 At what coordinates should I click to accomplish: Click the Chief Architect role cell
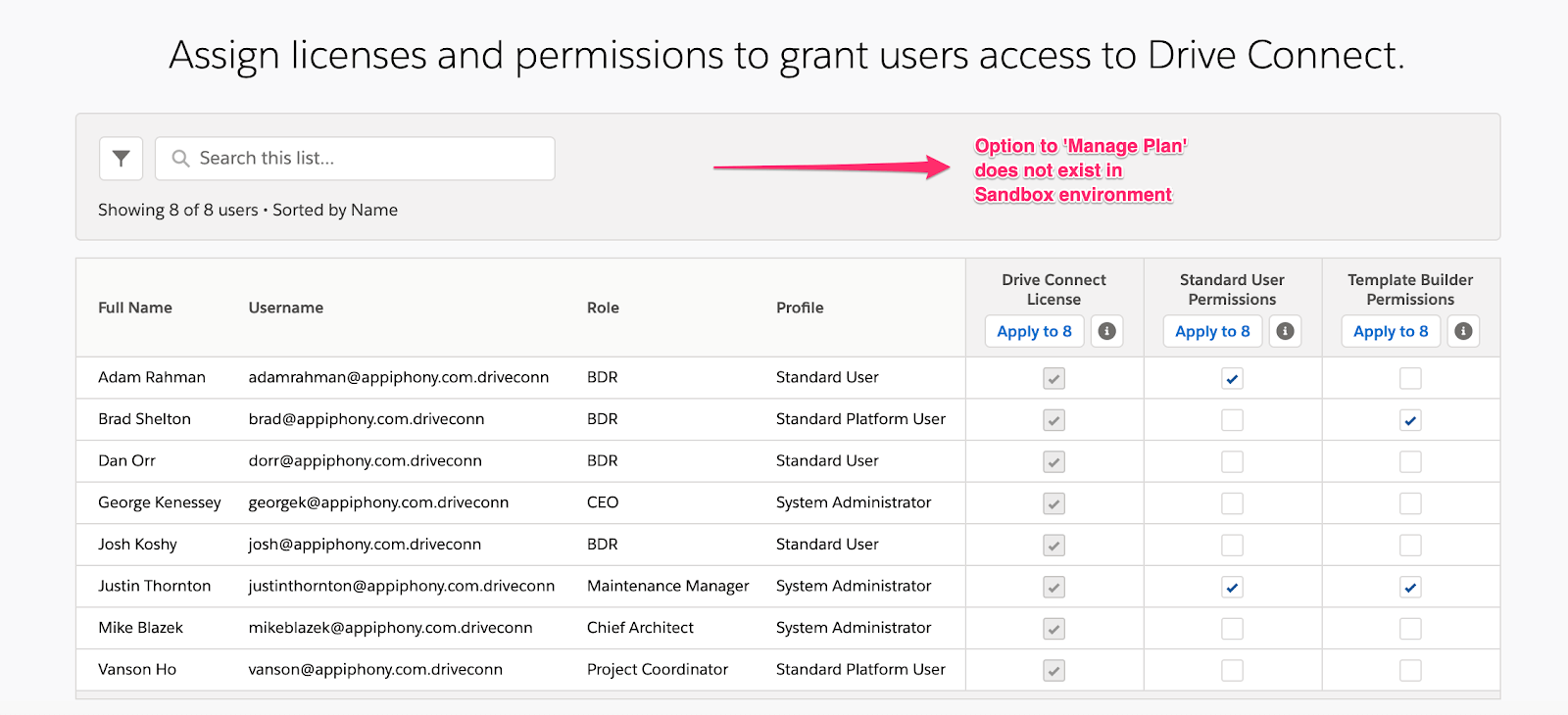point(640,628)
